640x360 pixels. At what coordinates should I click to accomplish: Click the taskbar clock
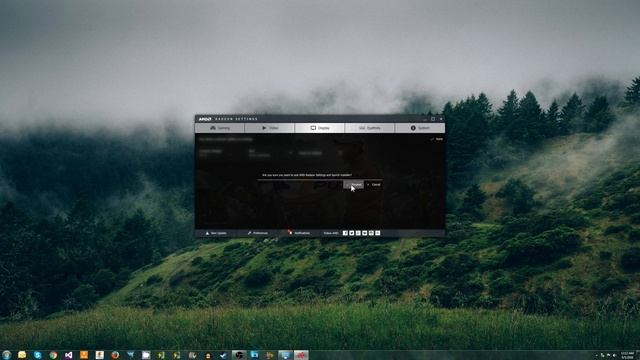pos(627,355)
